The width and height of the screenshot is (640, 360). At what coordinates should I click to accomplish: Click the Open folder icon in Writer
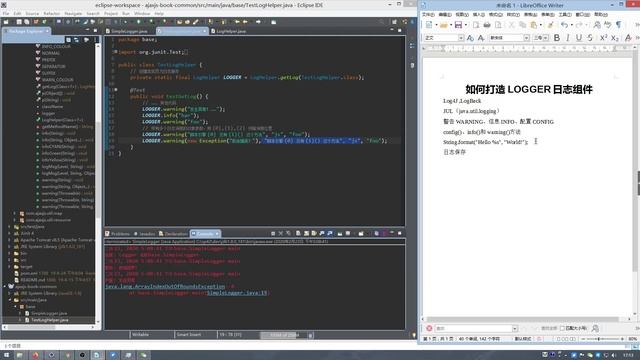click(444, 25)
